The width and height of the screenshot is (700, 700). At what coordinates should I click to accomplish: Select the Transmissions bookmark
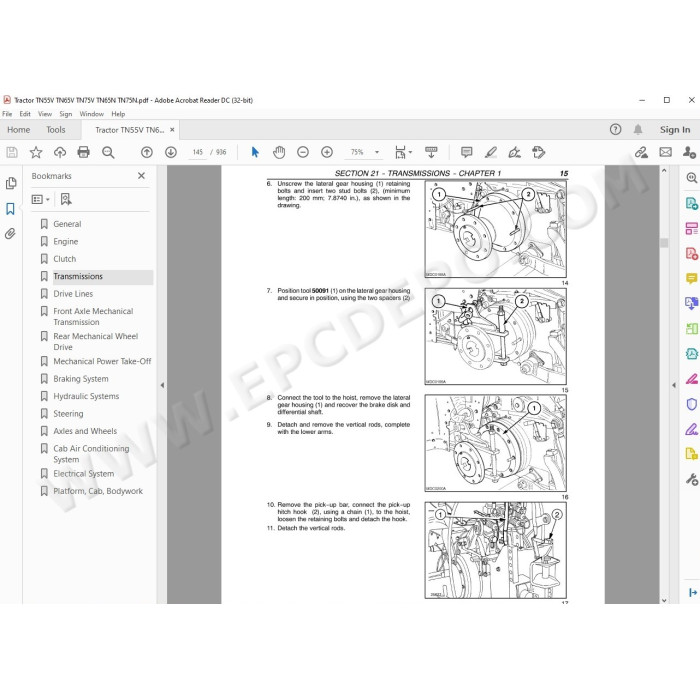78,276
